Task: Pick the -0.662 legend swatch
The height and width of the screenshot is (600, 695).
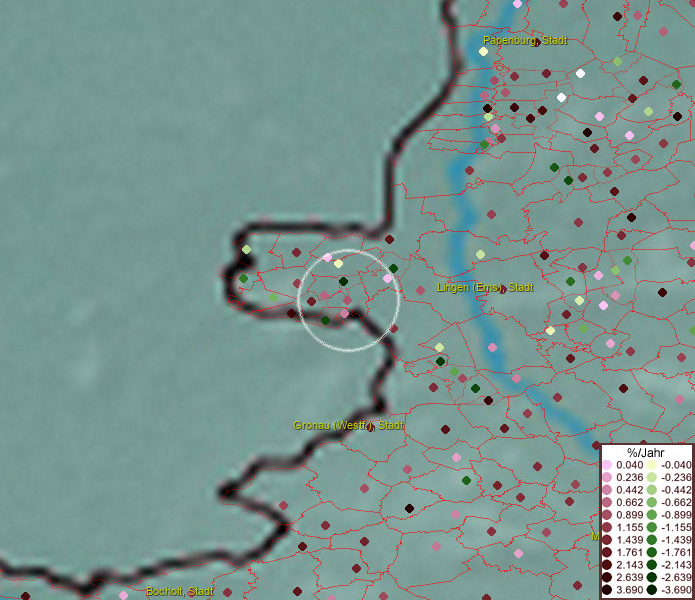Action: [x=652, y=503]
